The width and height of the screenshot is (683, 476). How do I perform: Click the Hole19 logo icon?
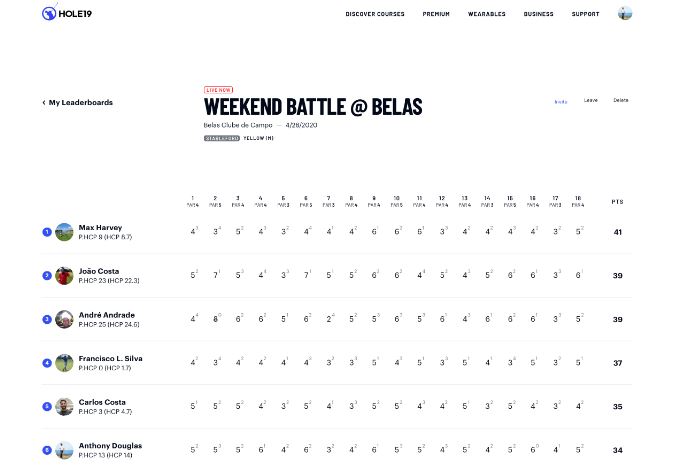(48, 14)
